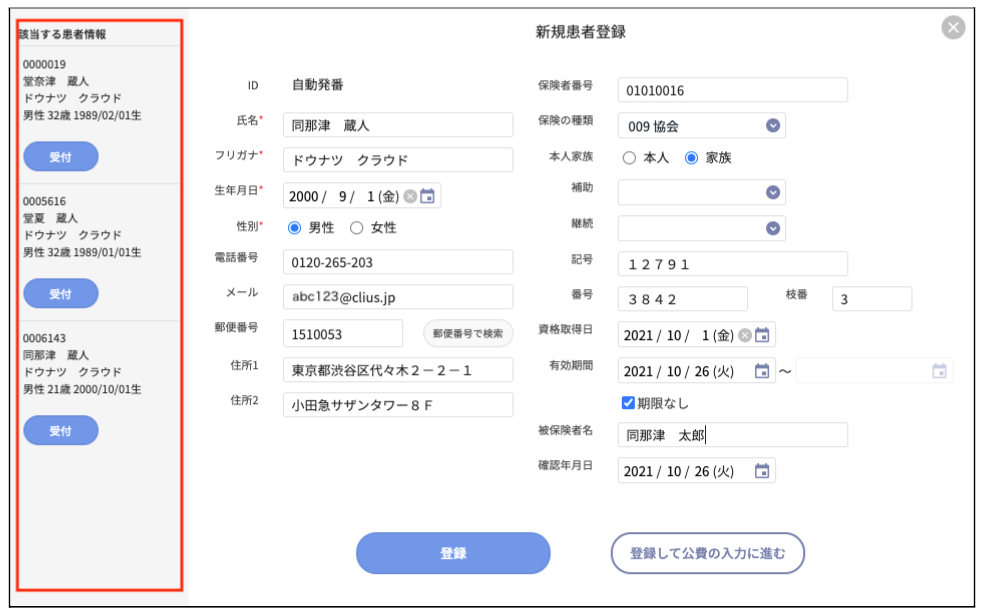Clear the 資格取得日 date value
988x616 pixels.
[745, 336]
